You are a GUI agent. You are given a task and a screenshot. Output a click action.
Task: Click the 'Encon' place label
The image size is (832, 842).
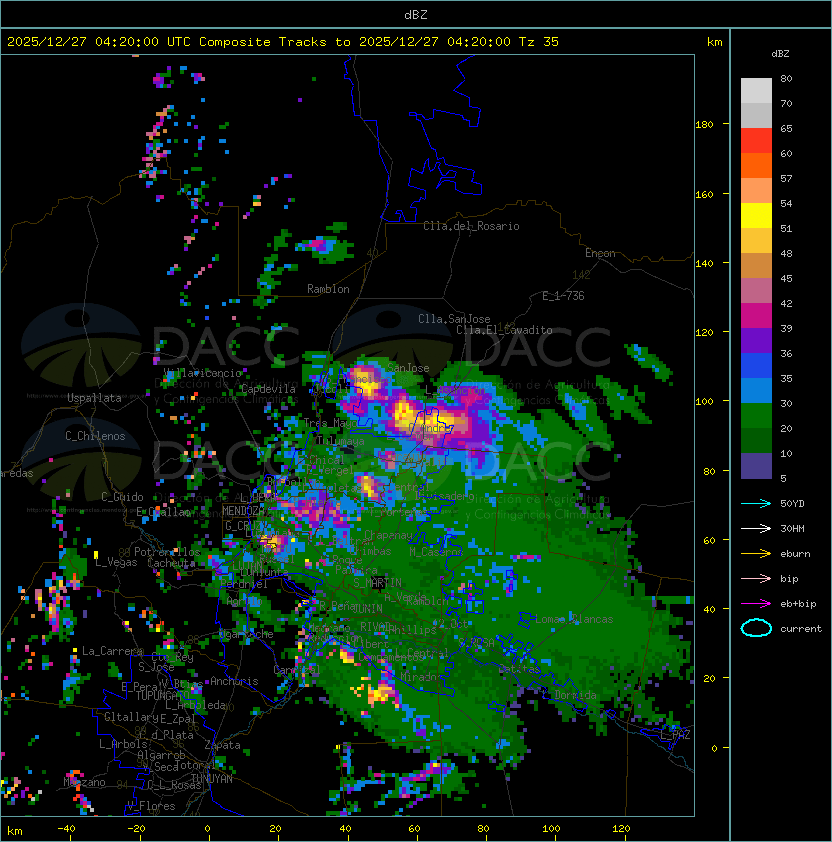600,253
